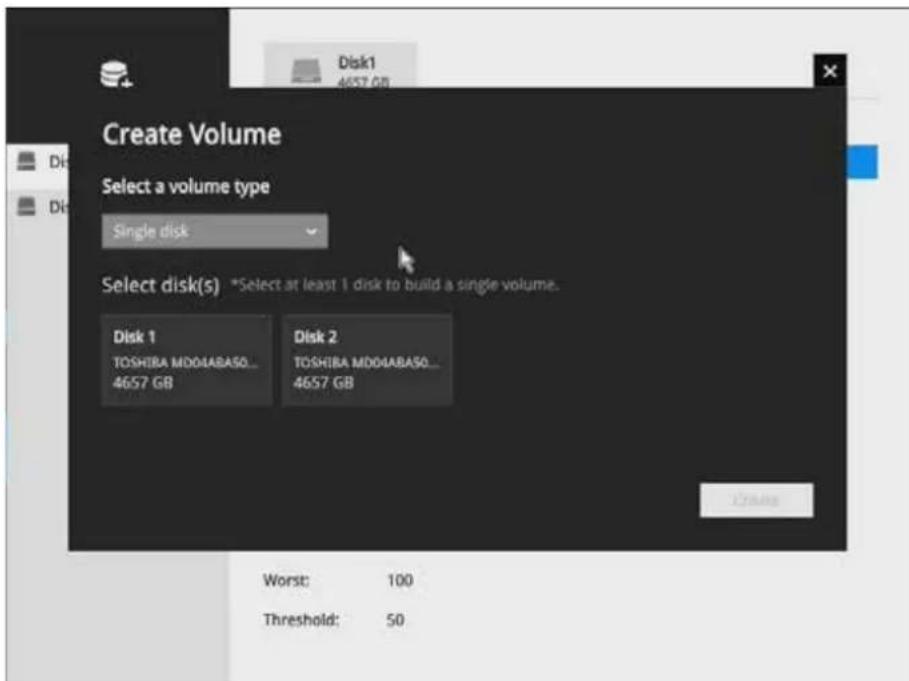Open the volume type dropdown

[214, 231]
